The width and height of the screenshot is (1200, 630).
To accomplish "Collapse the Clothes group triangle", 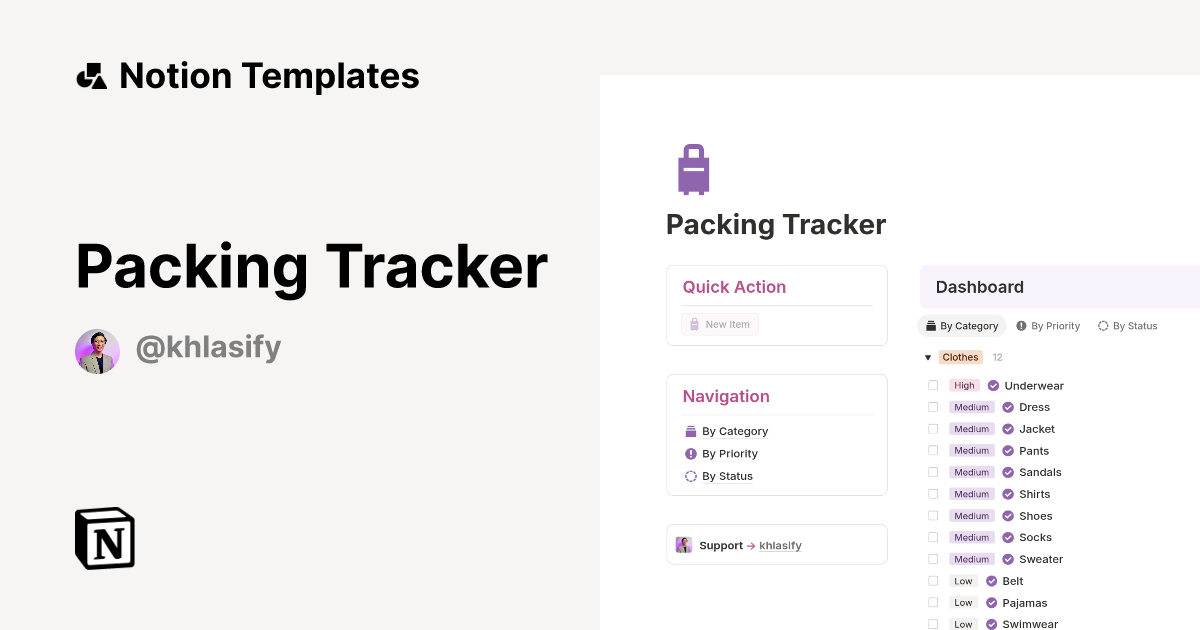I will pos(928,357).
